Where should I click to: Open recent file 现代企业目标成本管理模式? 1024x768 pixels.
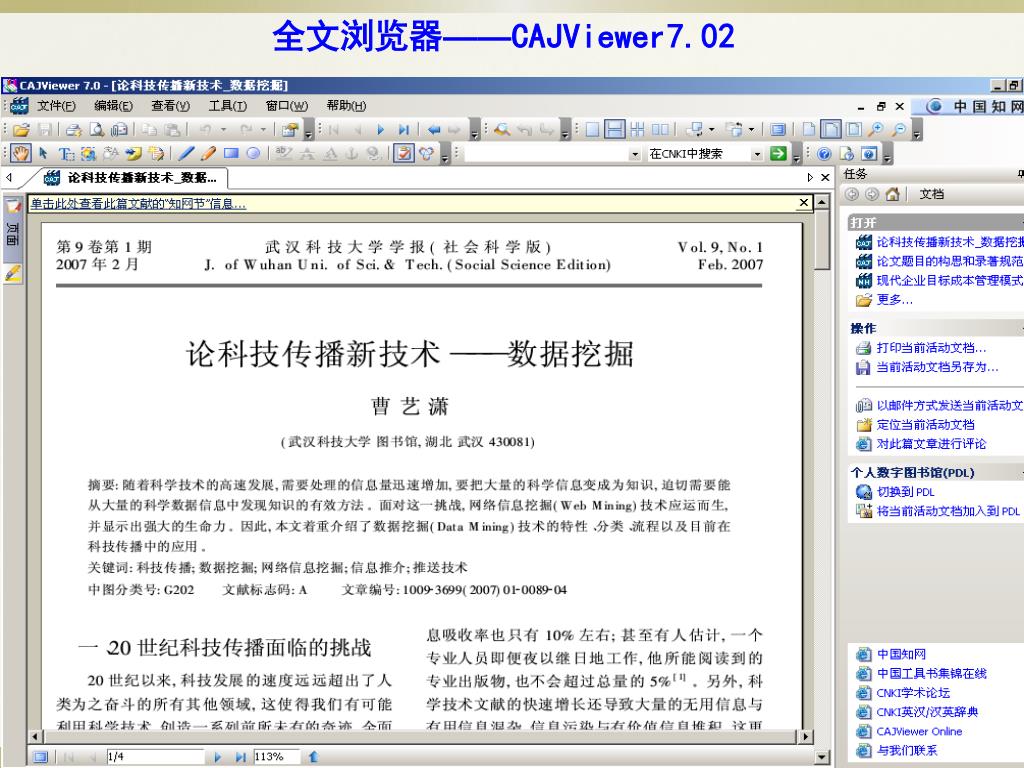coord(949,281)
